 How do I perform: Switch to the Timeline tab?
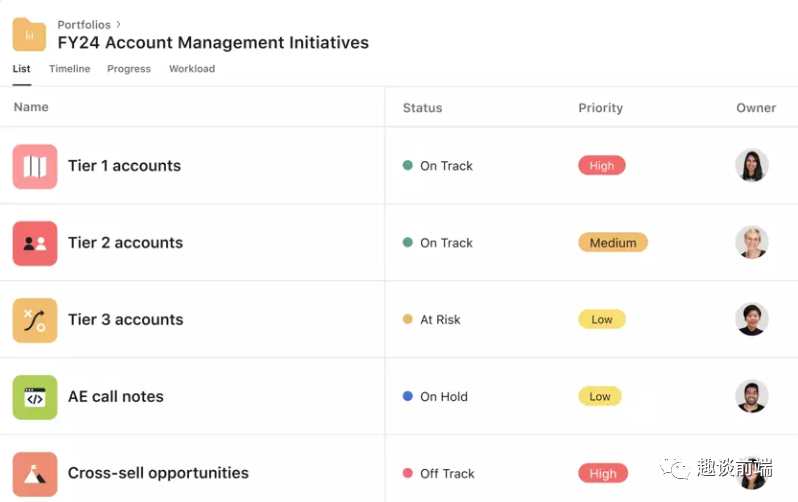(x=70, y=69)
